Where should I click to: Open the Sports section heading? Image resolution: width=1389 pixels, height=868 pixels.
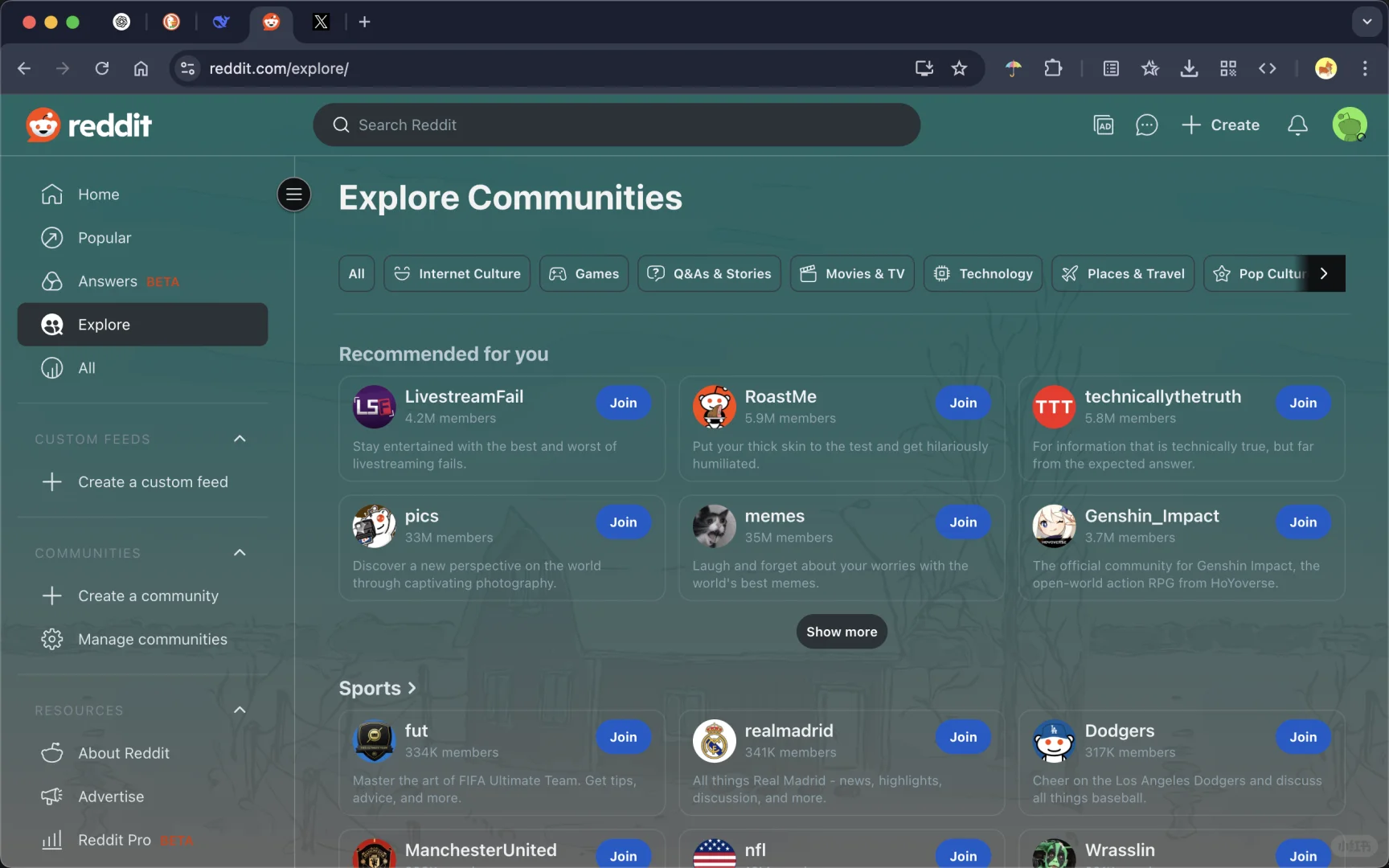pyautogui.click(x=378, y=688)
